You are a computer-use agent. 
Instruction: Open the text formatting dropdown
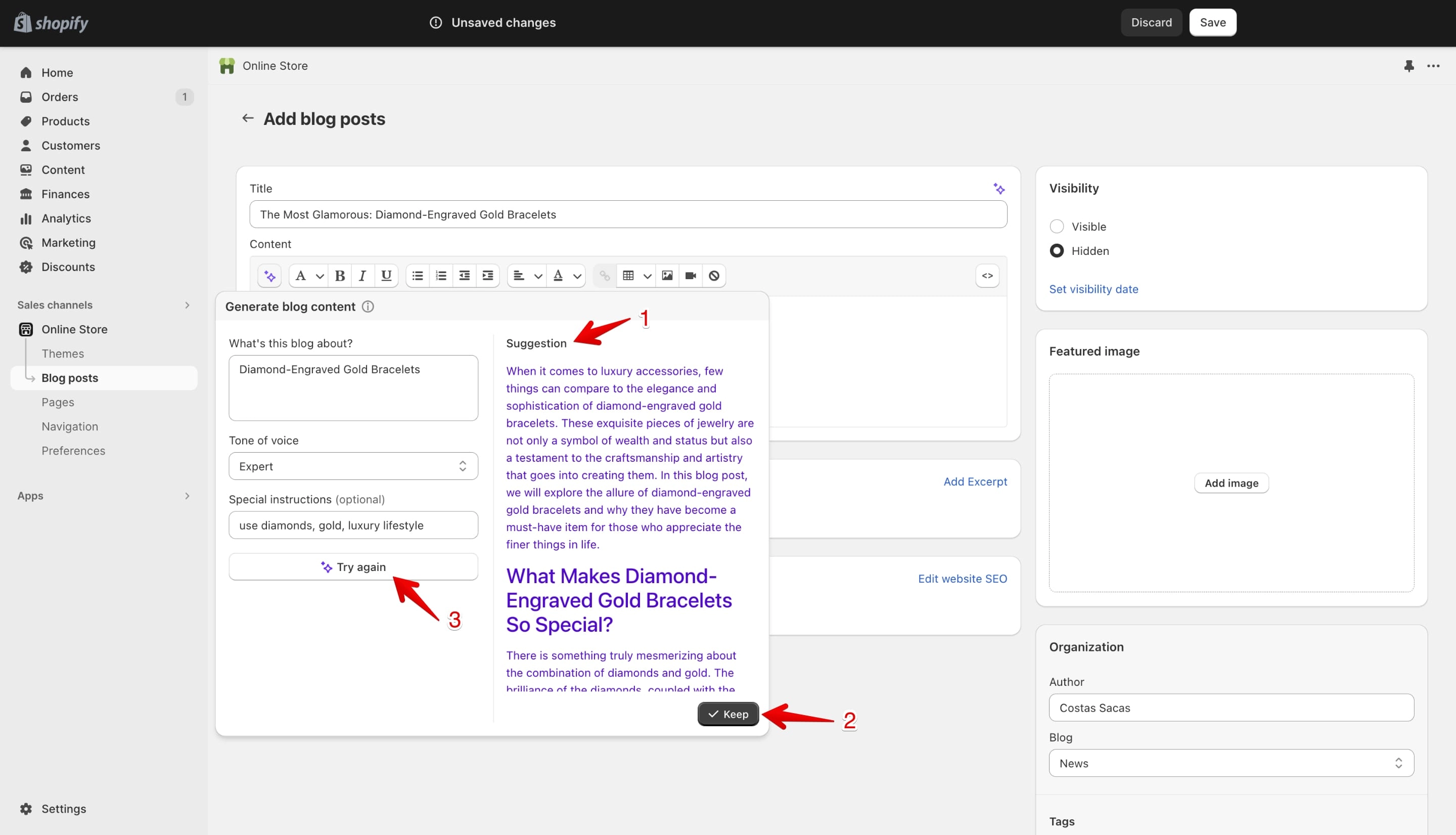click(308, 276)
